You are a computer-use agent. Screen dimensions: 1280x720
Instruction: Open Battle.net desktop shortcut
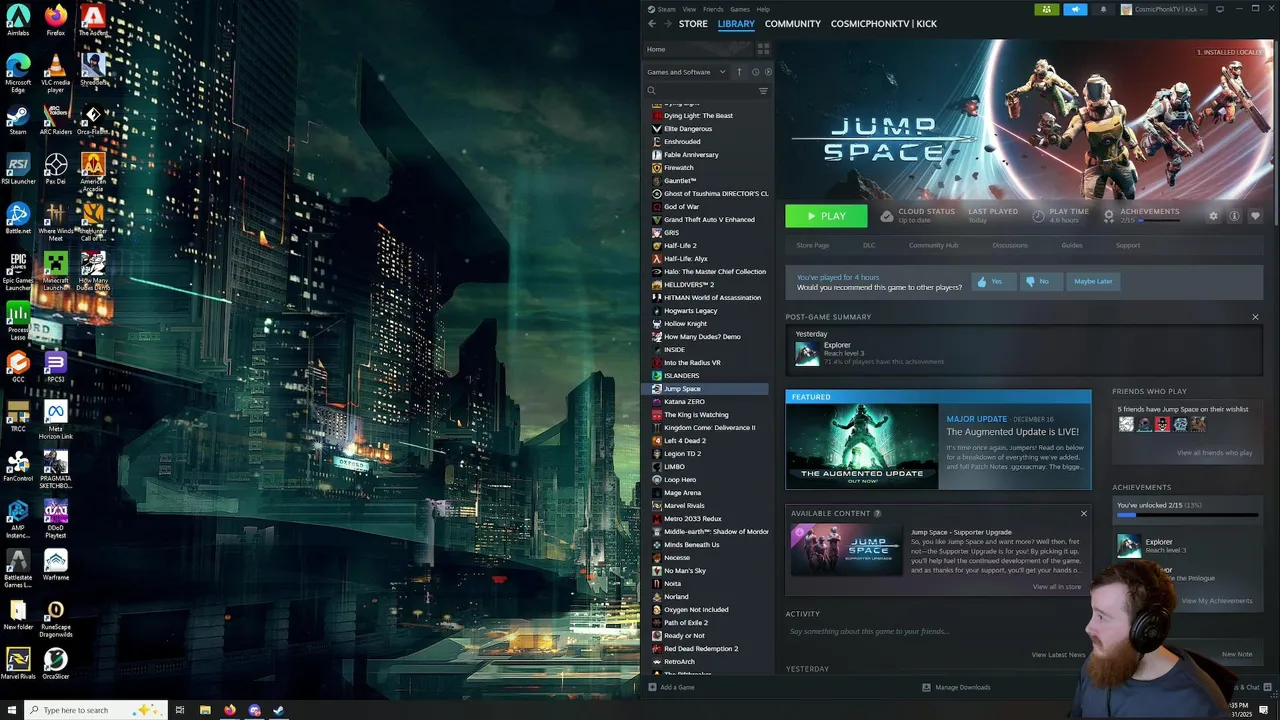coord(18,217)
